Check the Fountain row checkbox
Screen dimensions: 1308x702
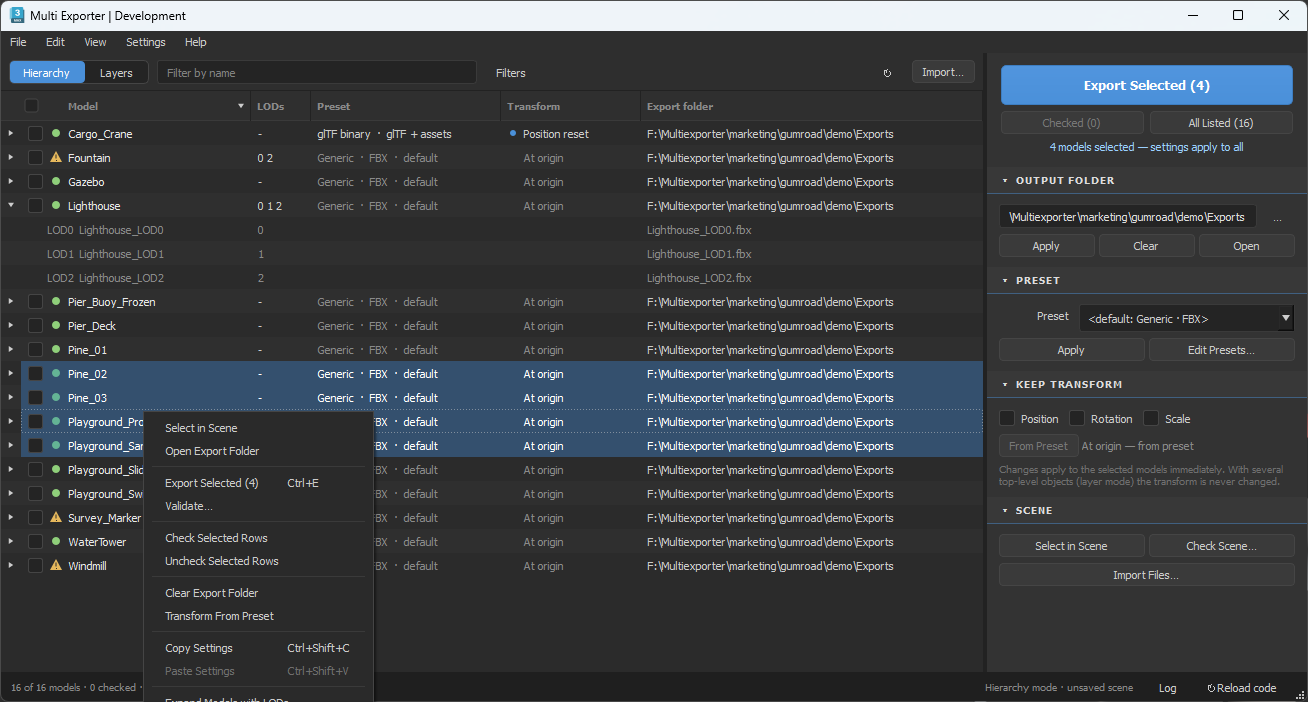pyautogui.click(x=35, y=157)
